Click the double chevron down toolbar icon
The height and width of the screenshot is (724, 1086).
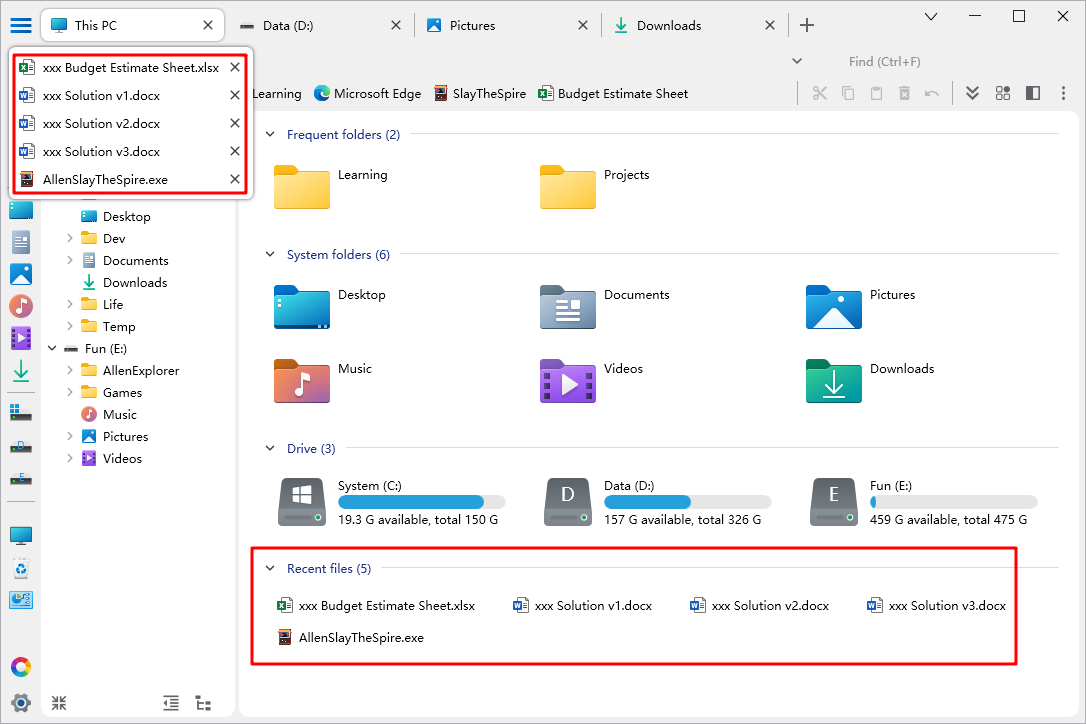[x=972, y=93]
